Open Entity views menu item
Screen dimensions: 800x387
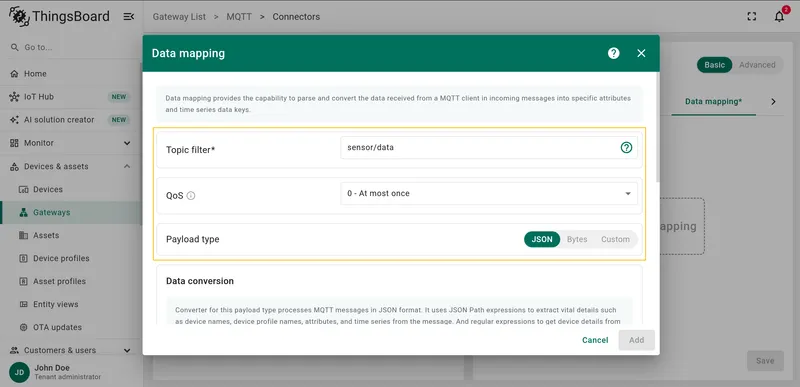point(71,304)
